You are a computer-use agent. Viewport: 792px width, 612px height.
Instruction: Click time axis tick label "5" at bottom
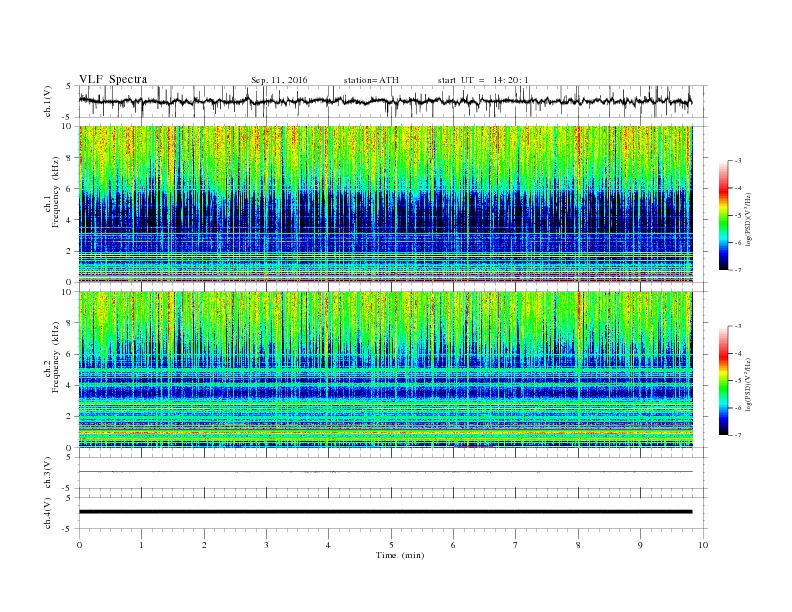(391, 545)
